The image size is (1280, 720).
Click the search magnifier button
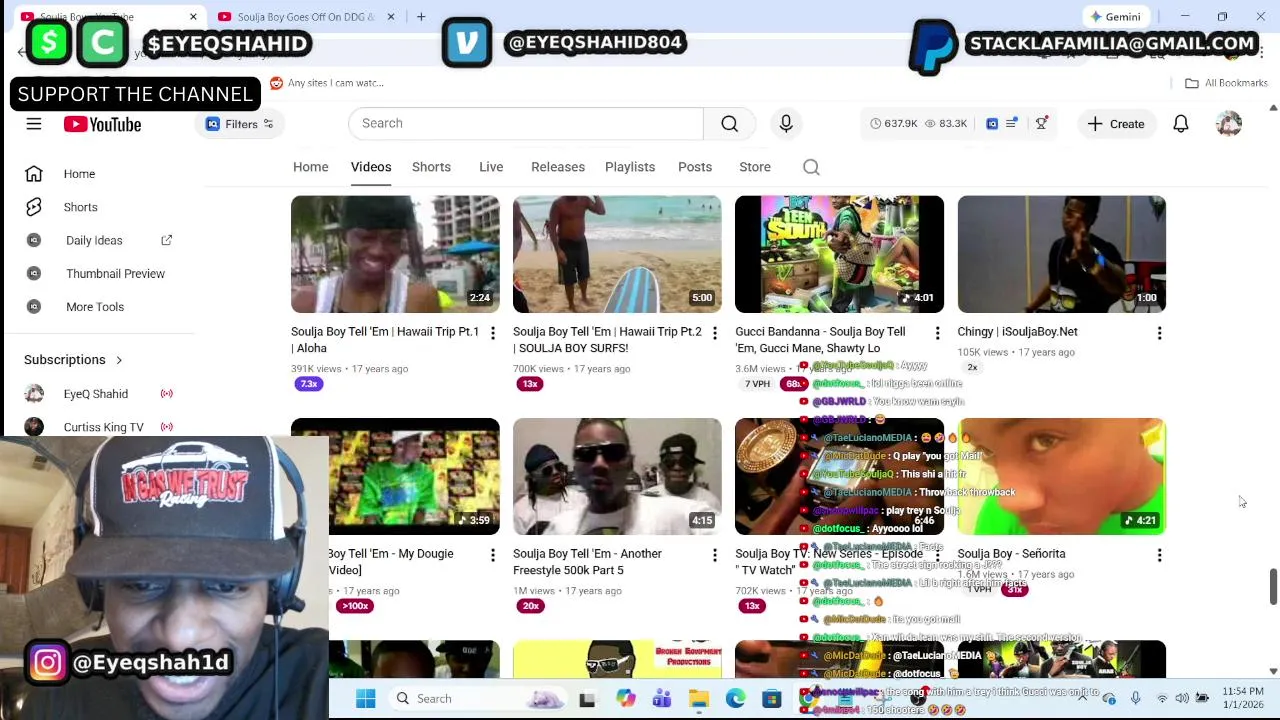(x=730, y=123)
